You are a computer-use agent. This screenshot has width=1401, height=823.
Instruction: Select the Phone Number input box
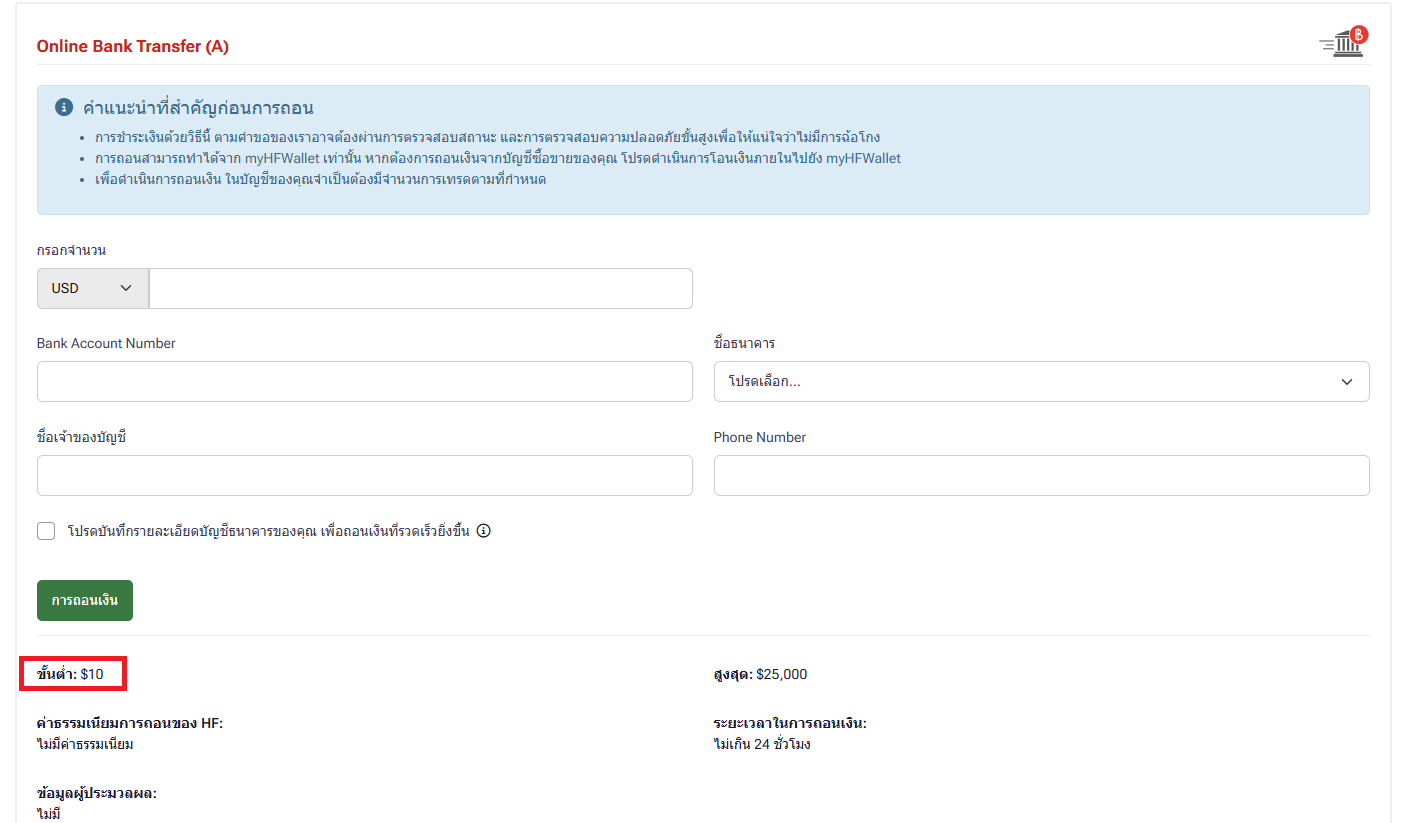point(1041,476)
